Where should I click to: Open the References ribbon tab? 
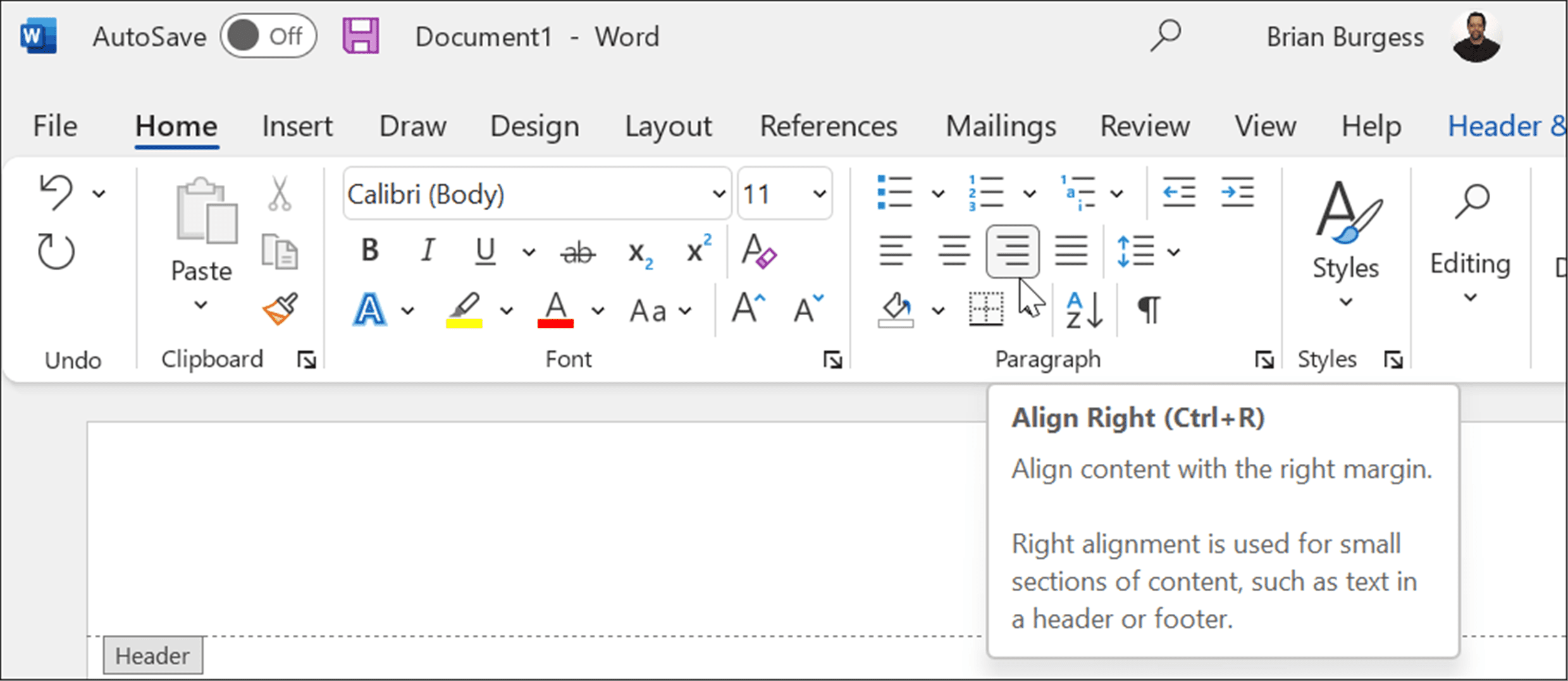[828, 126]
